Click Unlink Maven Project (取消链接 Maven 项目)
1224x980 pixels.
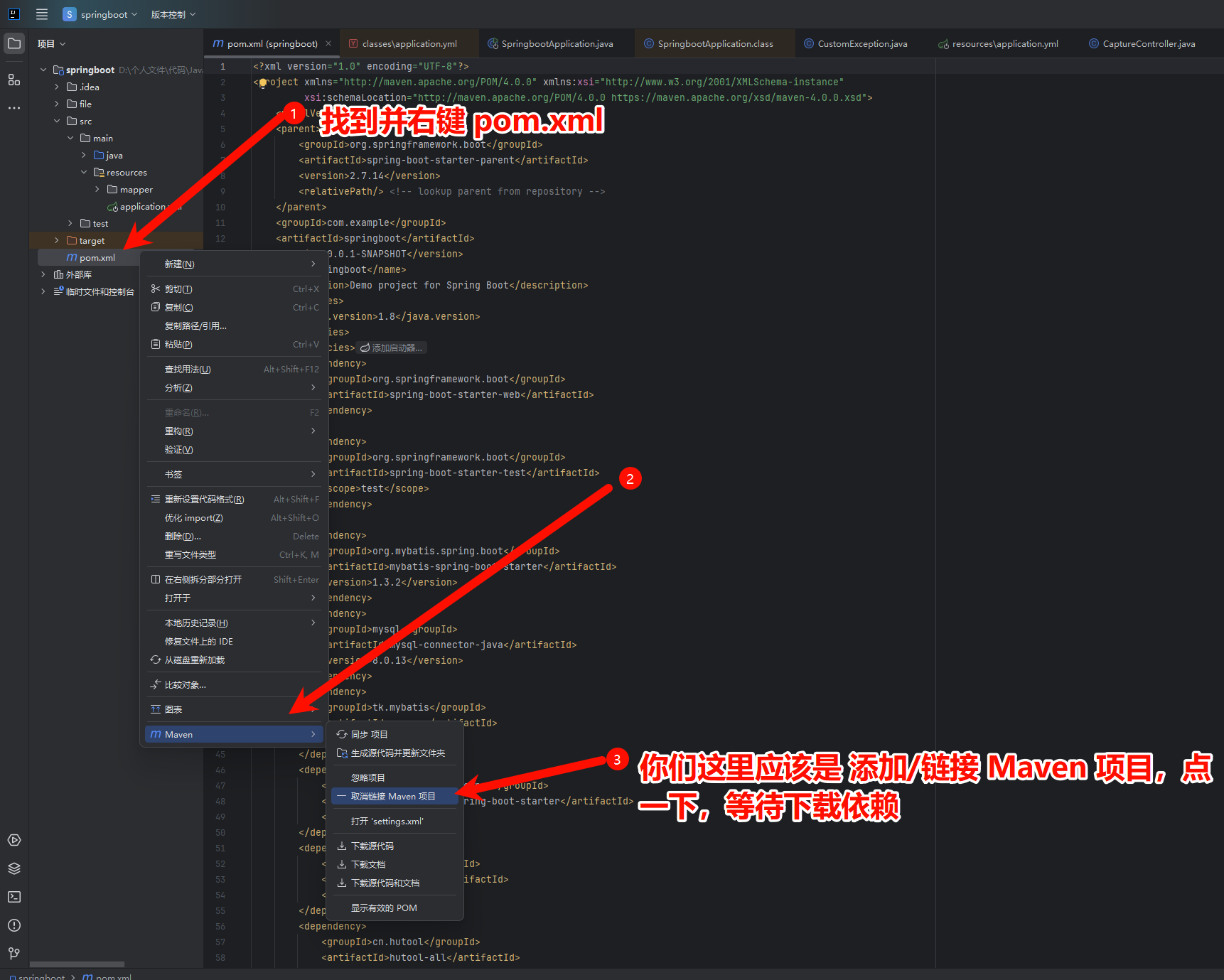point(395,796)
